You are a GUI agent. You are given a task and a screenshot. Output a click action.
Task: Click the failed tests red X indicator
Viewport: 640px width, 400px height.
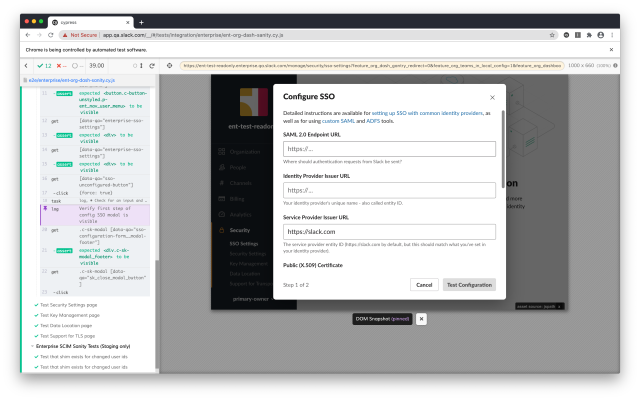point(61,66)
